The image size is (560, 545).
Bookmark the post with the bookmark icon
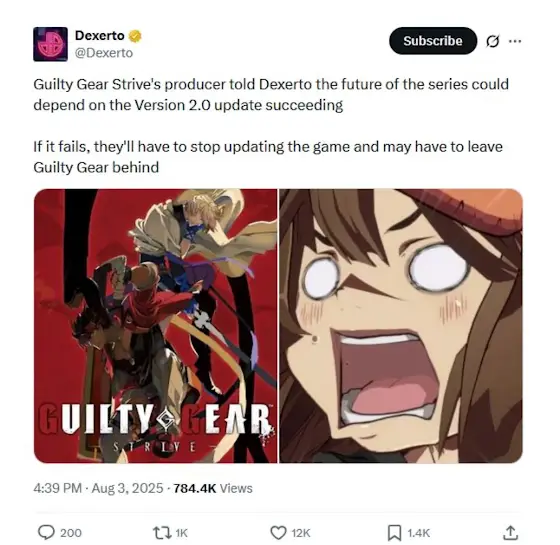click(x=394, y=533)
